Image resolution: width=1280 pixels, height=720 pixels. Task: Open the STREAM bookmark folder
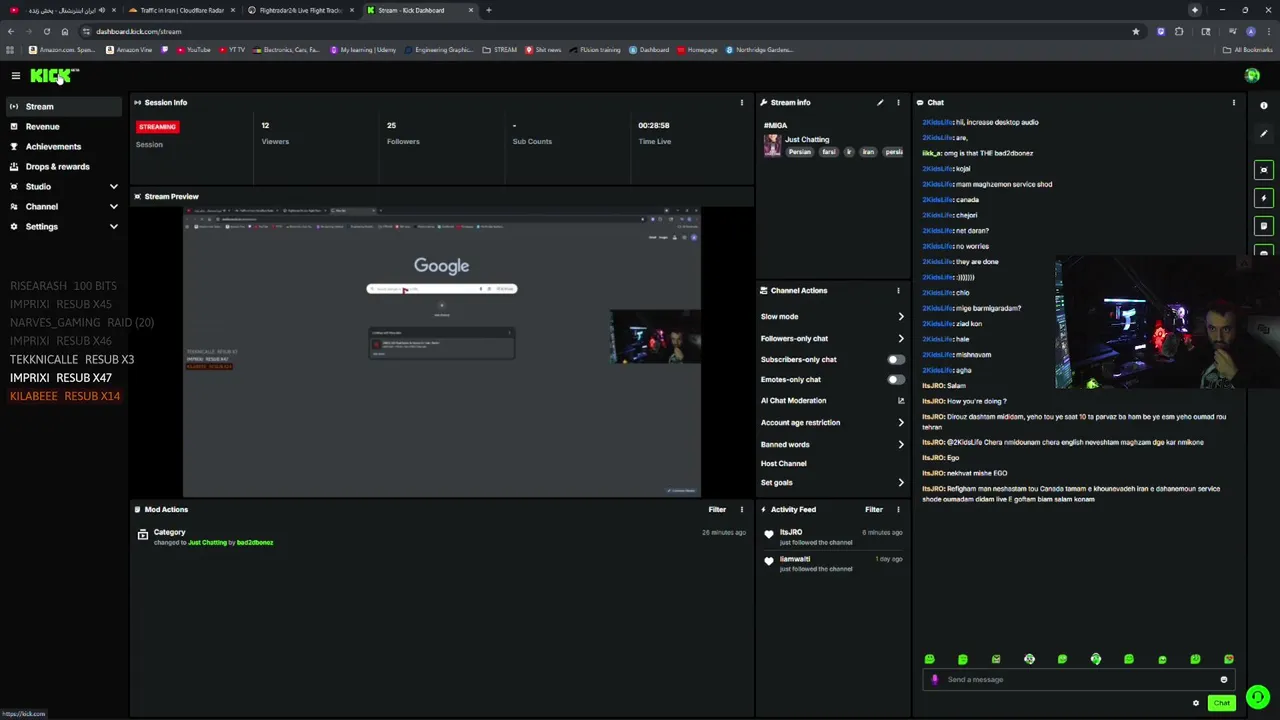pos(500,49)
